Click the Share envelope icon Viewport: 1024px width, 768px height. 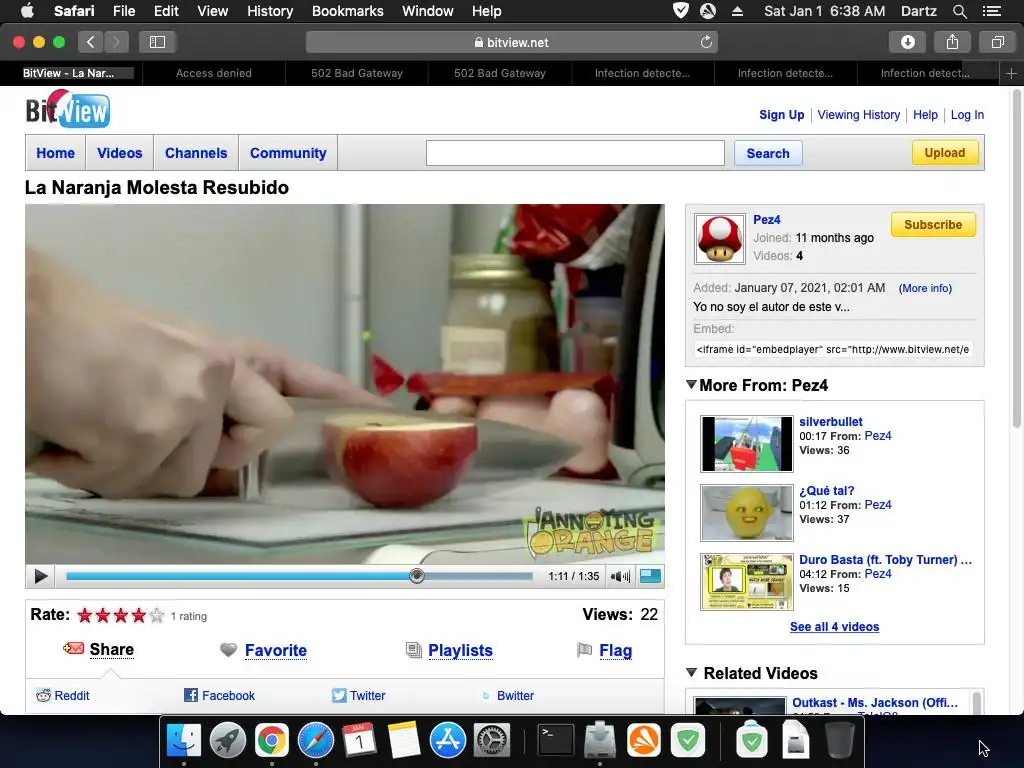click(x=73, y=648)
